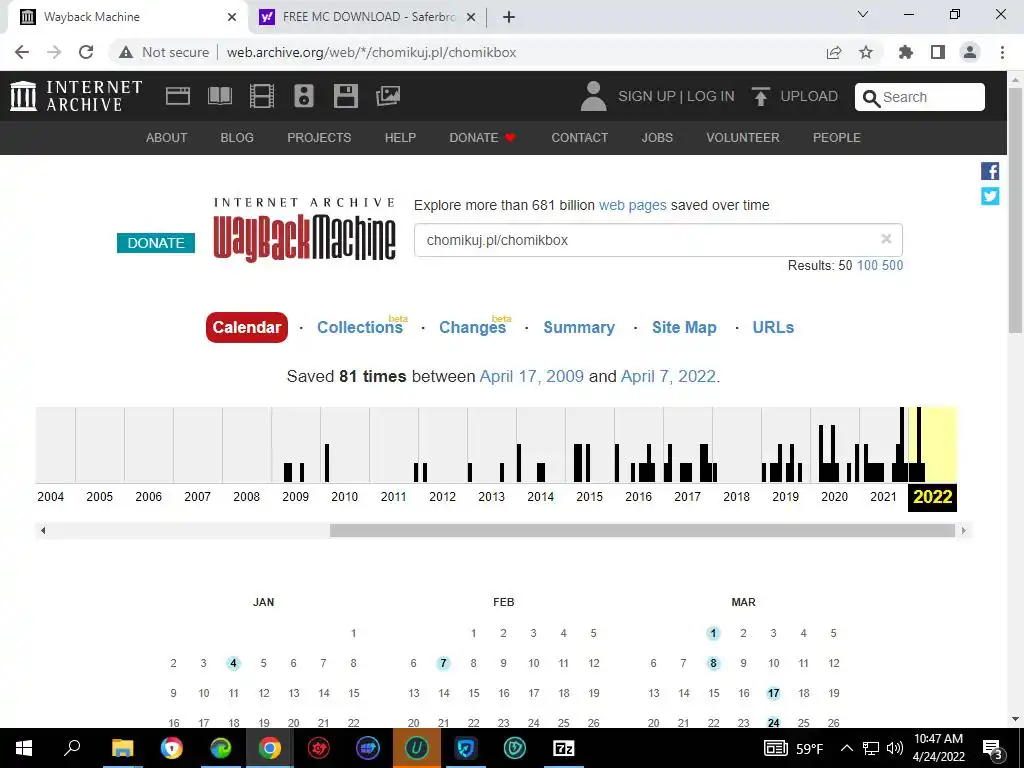Select year 2019 on the timeline
Viewport: 1024px width, 768px height.
(x=785, y=497)
